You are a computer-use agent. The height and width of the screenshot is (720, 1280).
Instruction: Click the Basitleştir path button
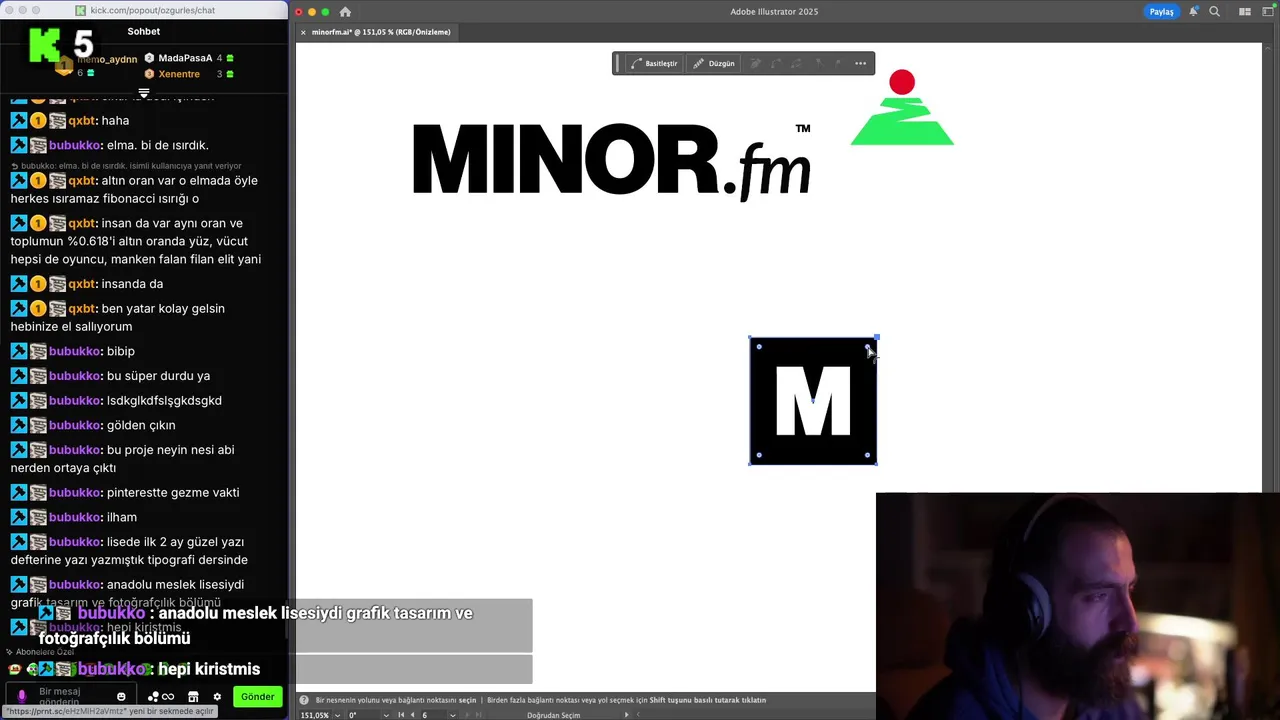(654, 63)
